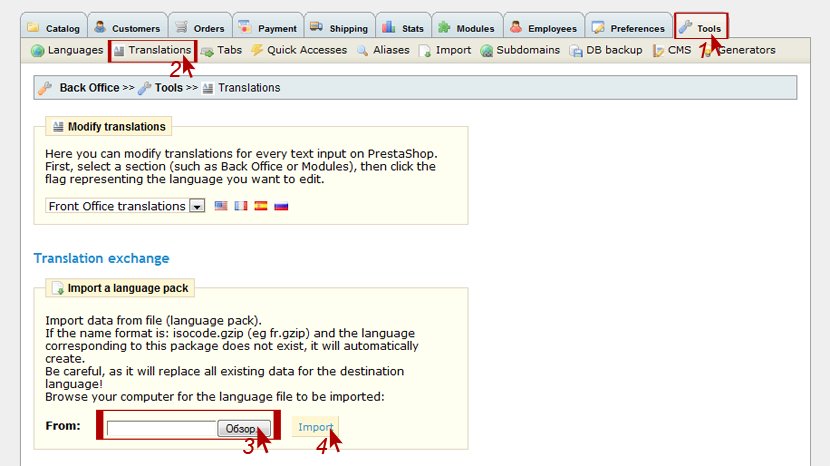
Task: Open the Modules tab
Action: [466, 28]
